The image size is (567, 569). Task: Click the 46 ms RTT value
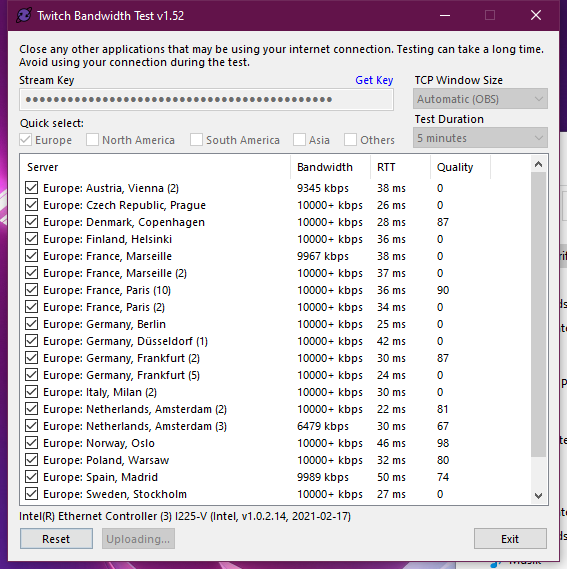(391, 443)
